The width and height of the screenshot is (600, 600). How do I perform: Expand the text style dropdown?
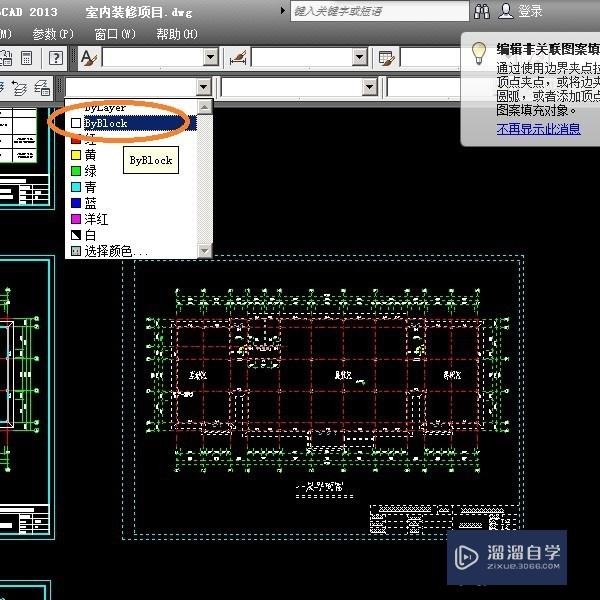(210, 58)
